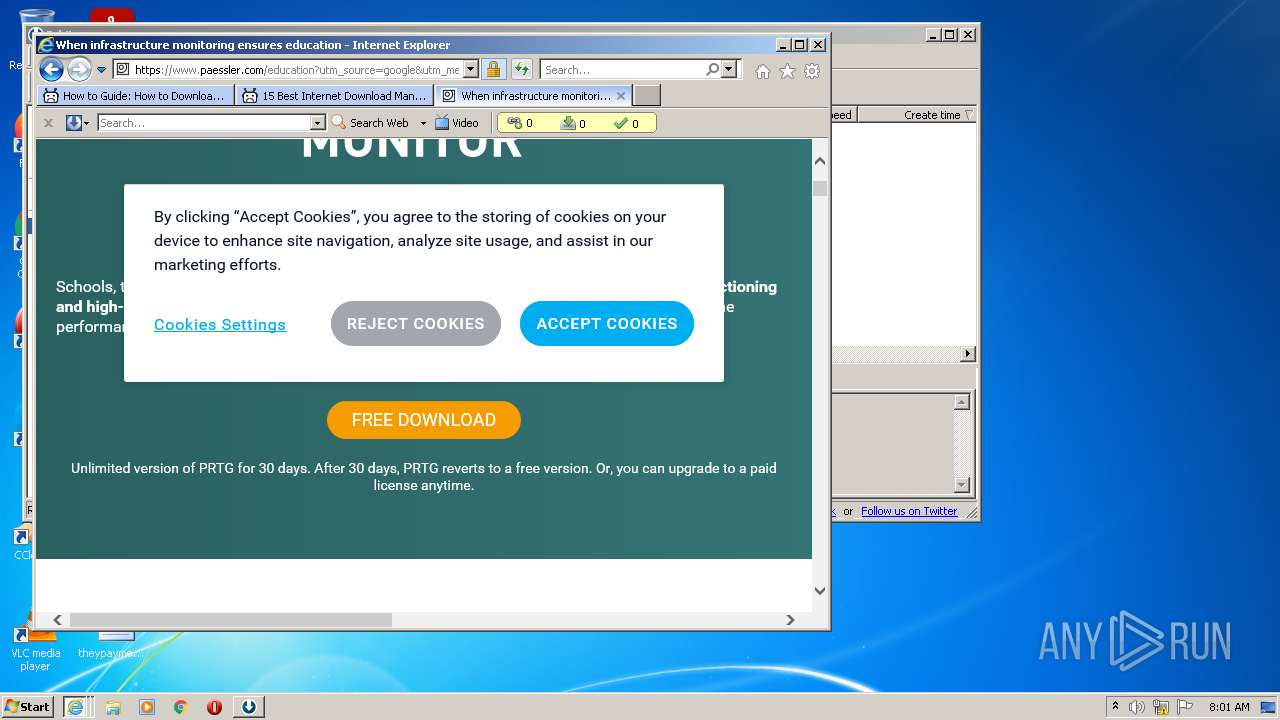Image resolution: width=1280 pixels, height=720 pixels.
Task: Click the magnifier search icon in IE search box
Action: pos(712,70)
